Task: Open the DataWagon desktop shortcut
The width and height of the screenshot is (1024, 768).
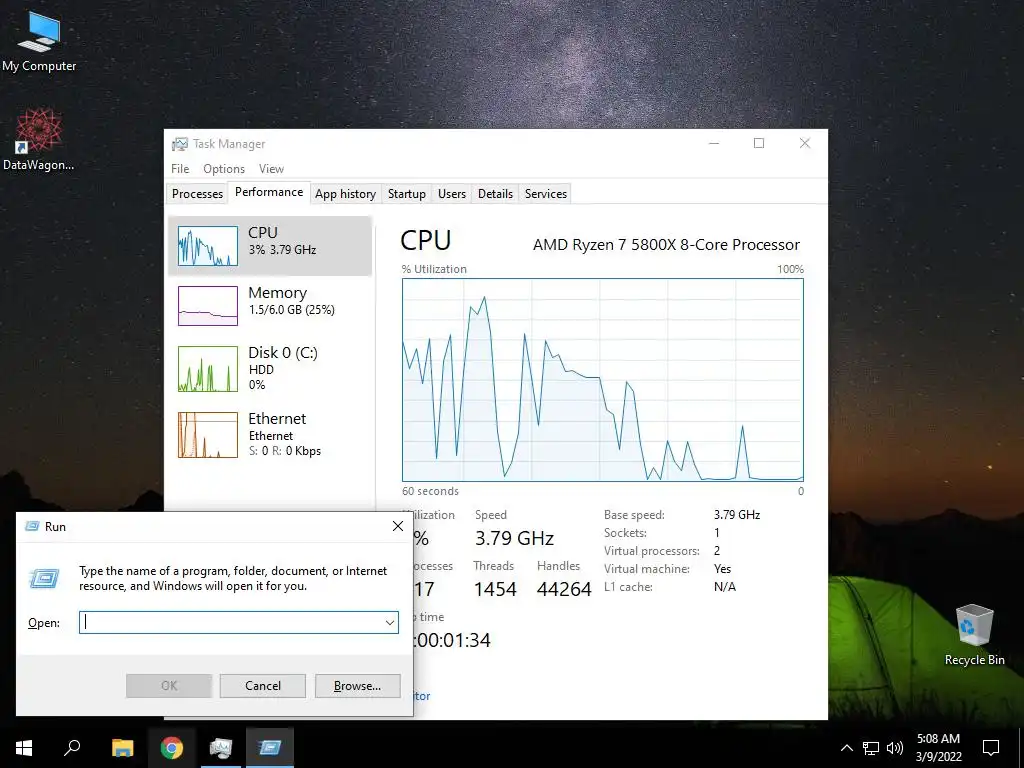Action: (38, 139)
